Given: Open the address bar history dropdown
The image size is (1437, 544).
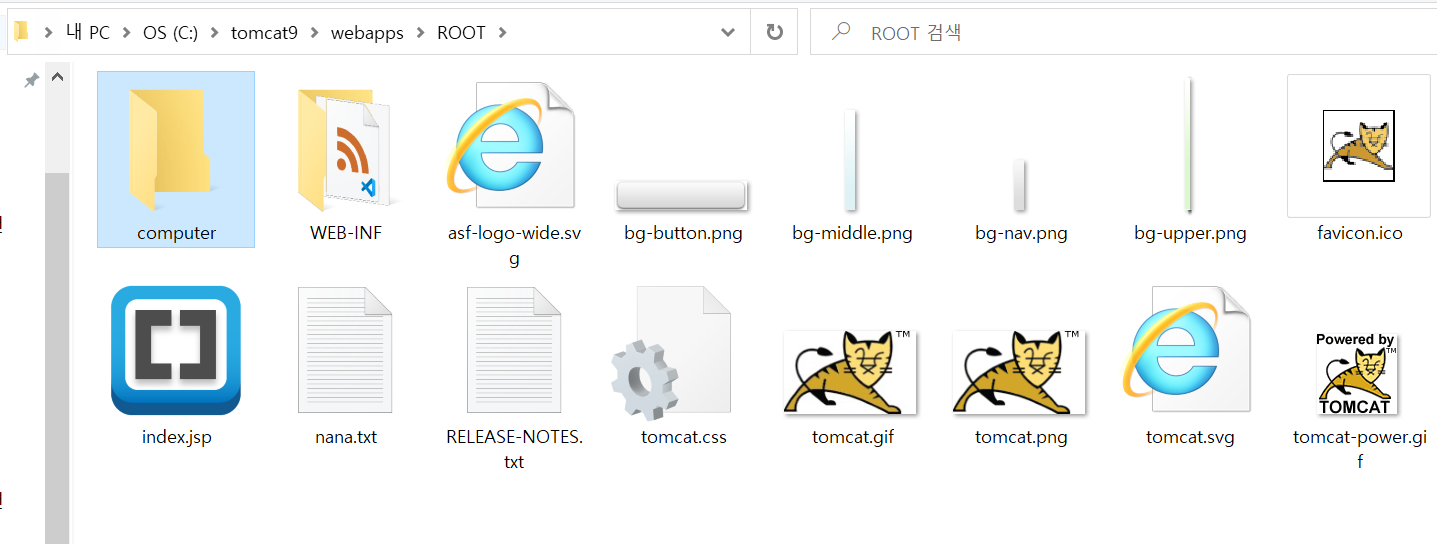Looking at the screenshot, I should tap(728, 32).
